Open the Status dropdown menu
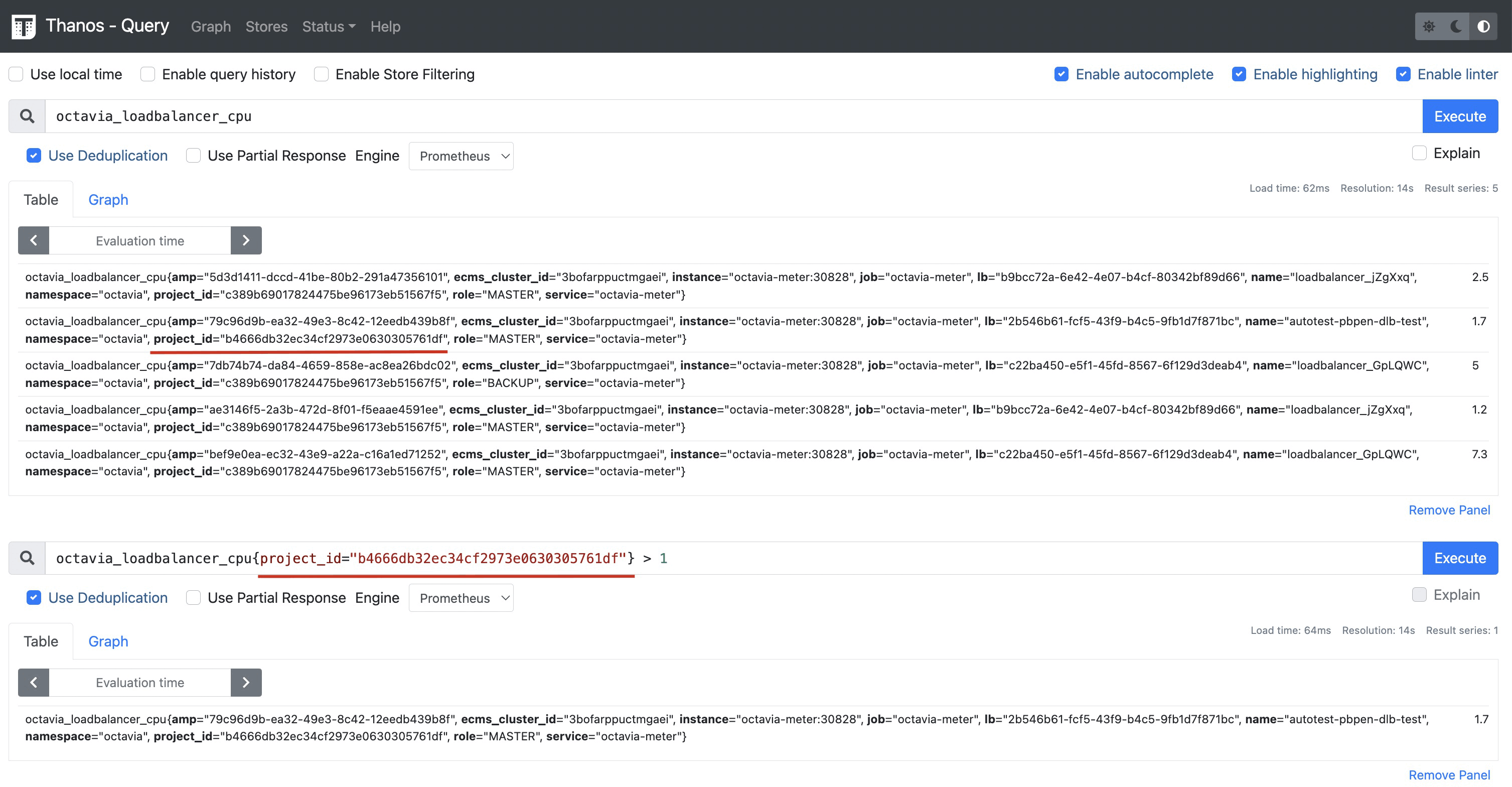The width and height of the screenshot is (1512, 787). click(x=328, y=27)
